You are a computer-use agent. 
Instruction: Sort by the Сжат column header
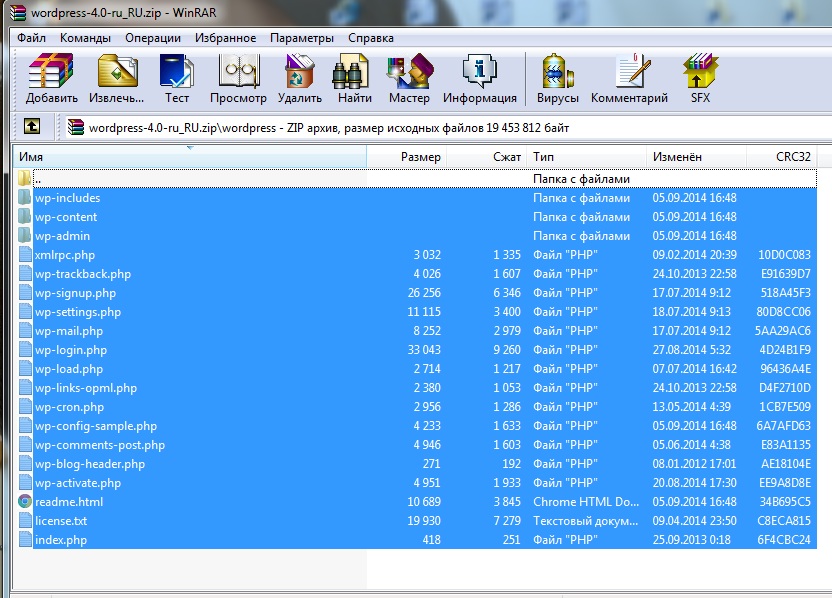click(x=487, y=157)
